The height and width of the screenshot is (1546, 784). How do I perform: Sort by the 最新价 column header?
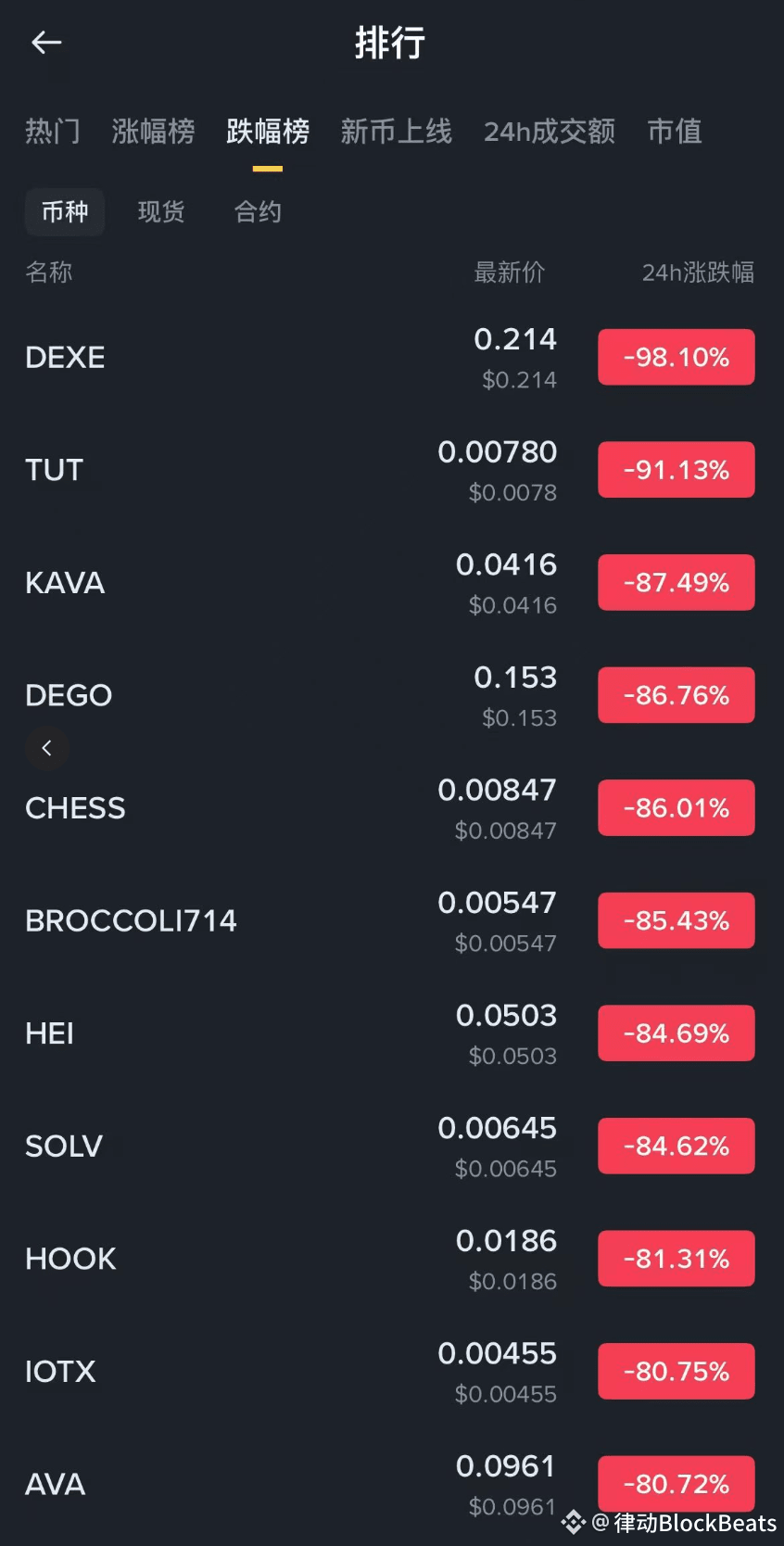coord(510,272)
